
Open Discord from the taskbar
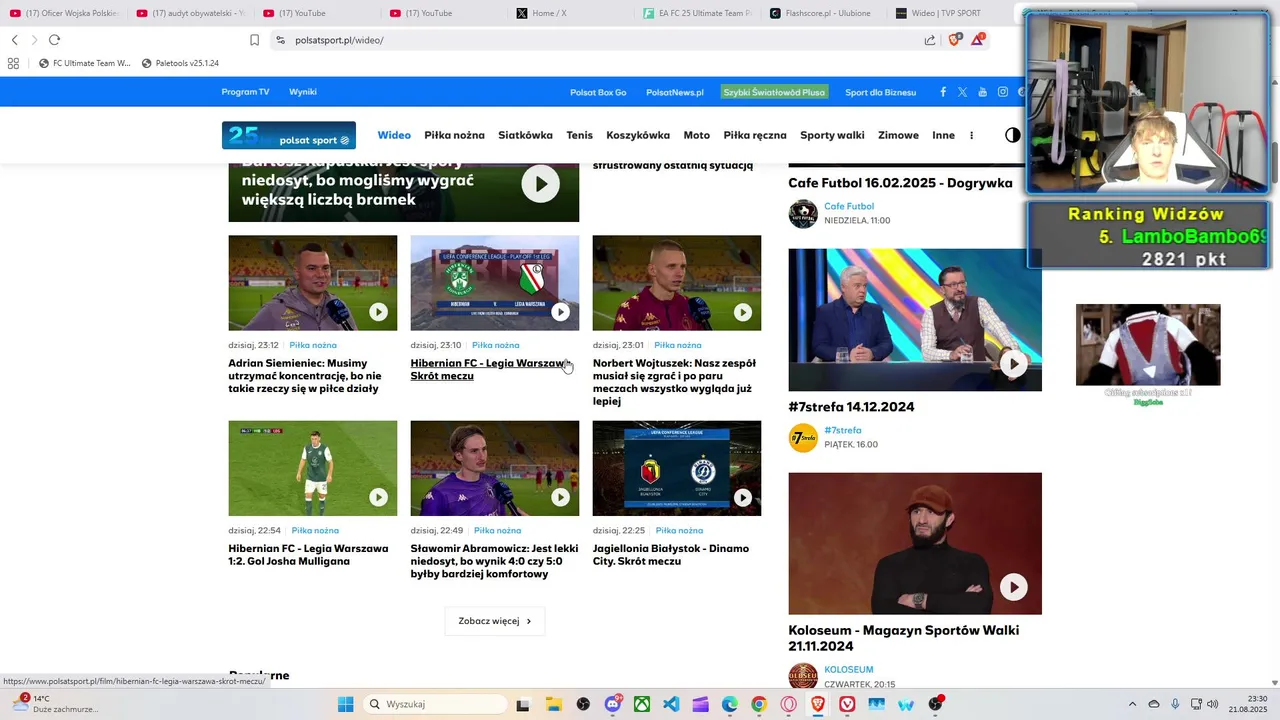tap(613, 704)
